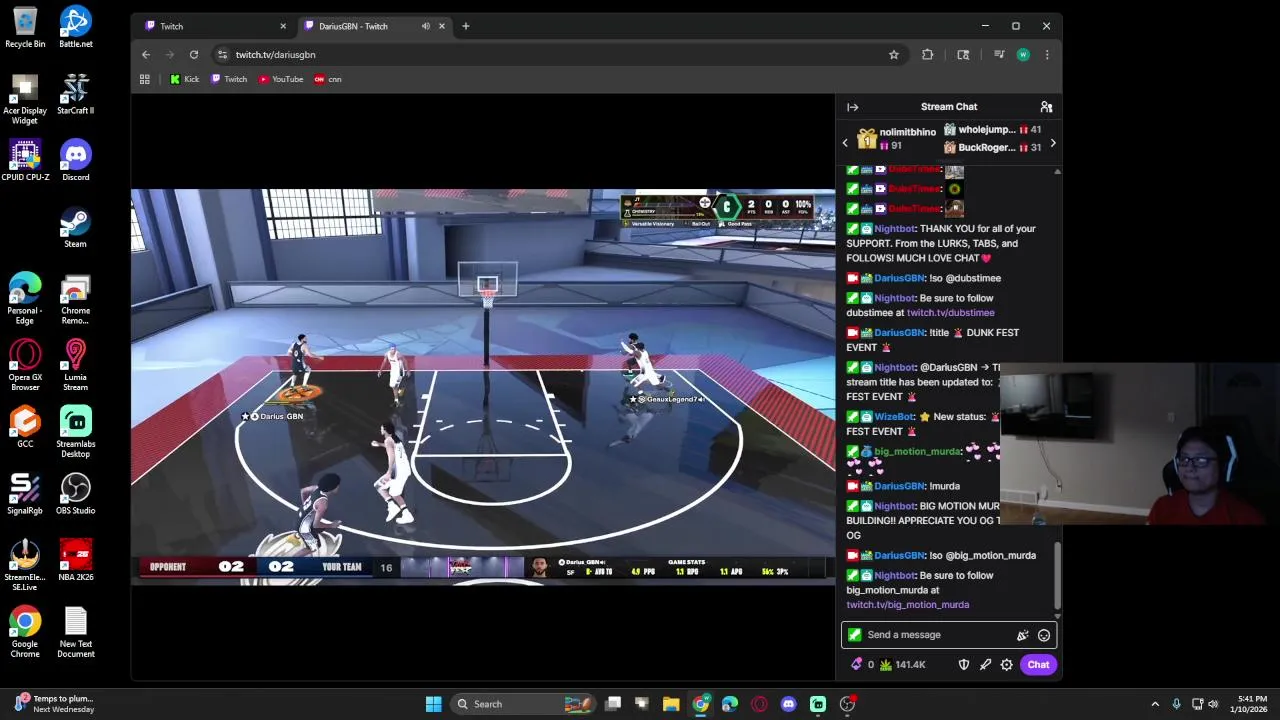The height and width of the screenshot is (720, 1280).
Task: Show next gift leaderboard page
Action: [x=1052, y=143]
